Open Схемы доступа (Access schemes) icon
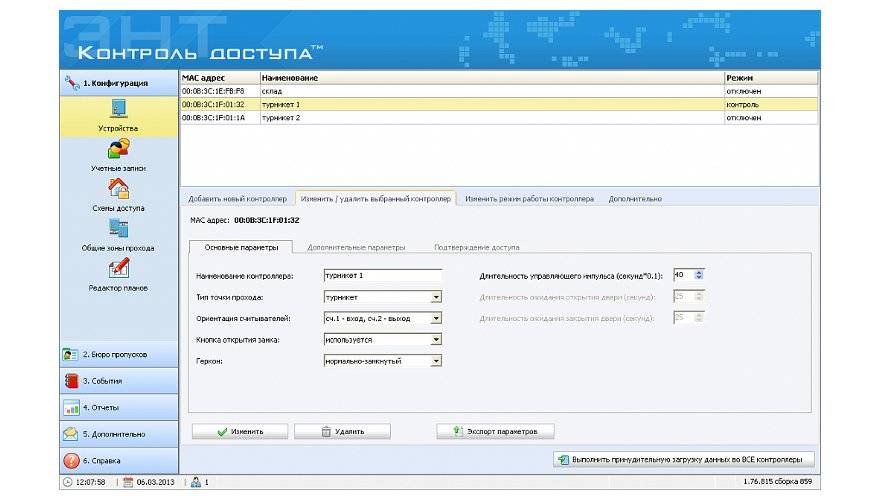Viewport: 880px width, 500px height. click(118, 189)
